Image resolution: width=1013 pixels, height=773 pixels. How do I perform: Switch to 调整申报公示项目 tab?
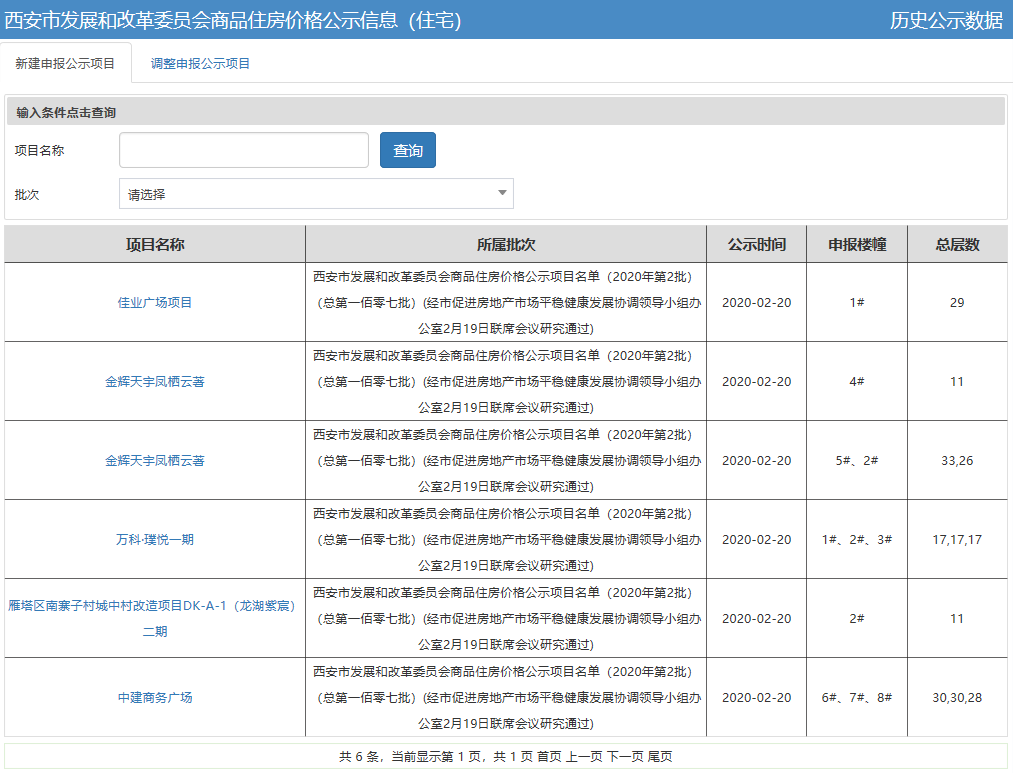tap(200, 63)
